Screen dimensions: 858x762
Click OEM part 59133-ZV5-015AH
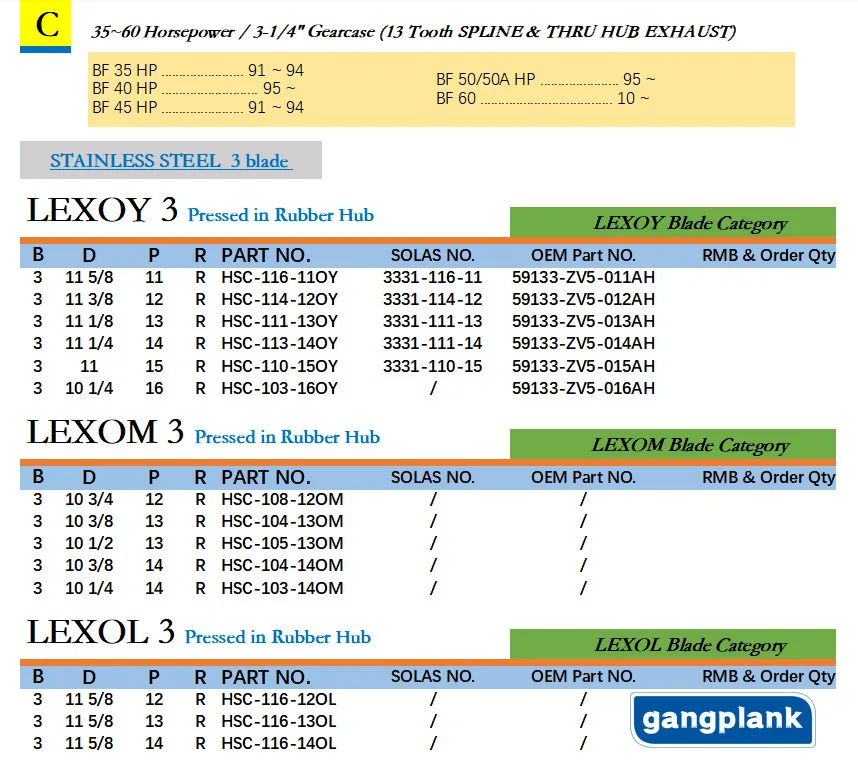coord(583,366)
